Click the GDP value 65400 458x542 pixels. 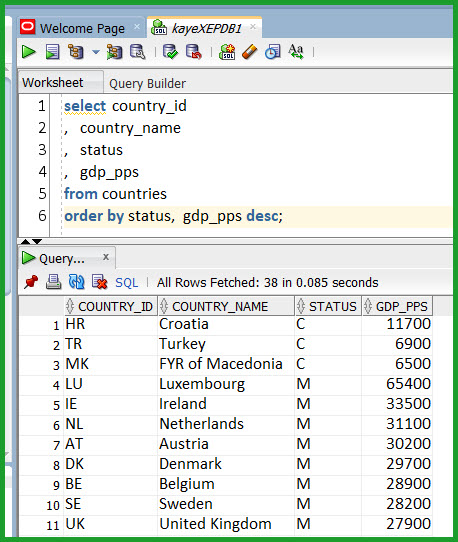(x=408, y=384)
